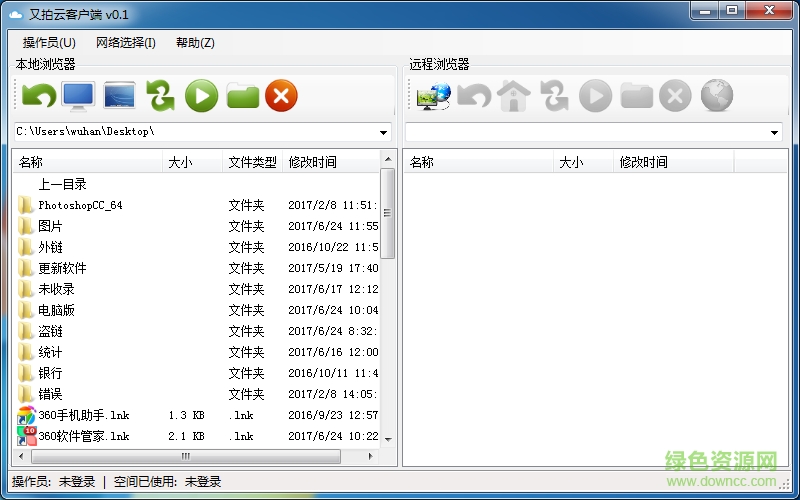Select the PhotoshopCC_64 folder icon

25,205
